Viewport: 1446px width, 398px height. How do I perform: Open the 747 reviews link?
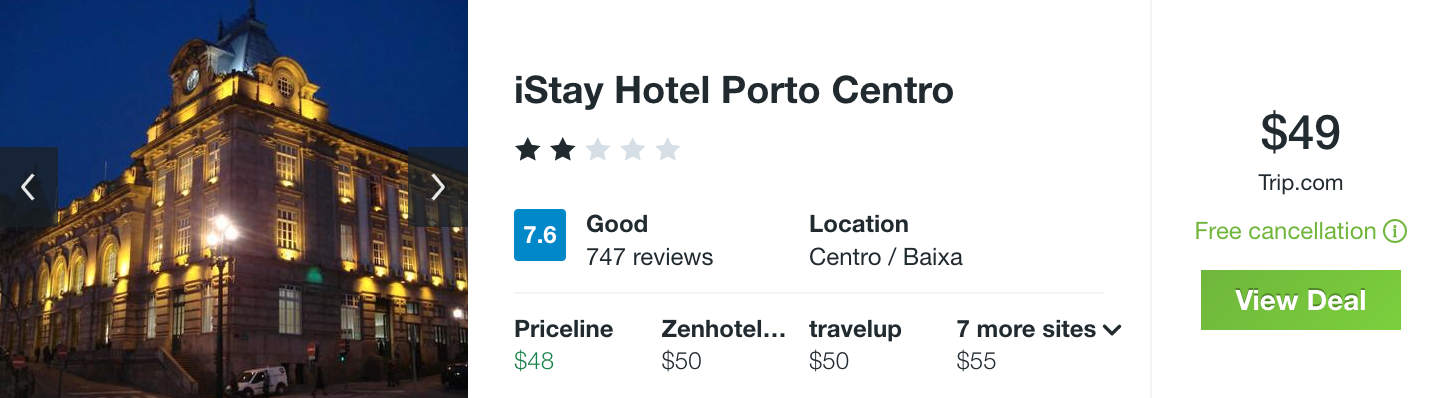(x=650, y=257)
